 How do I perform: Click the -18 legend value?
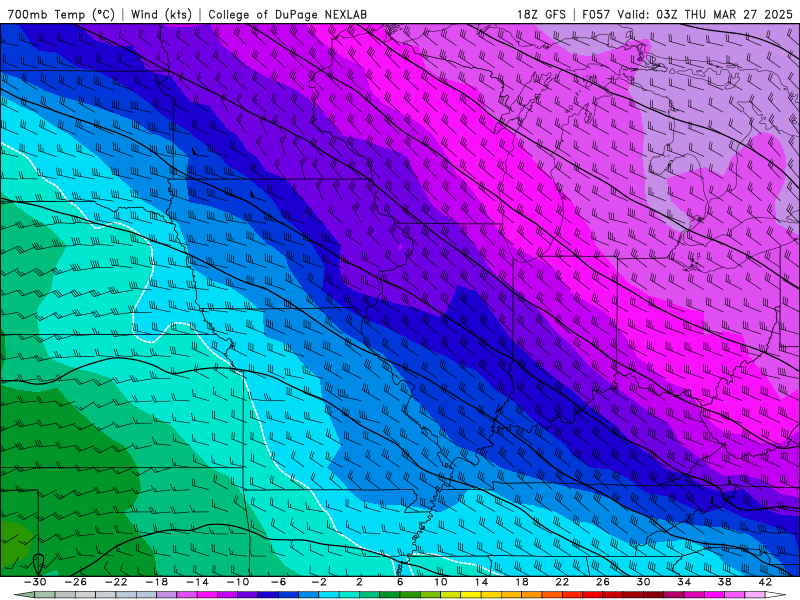[x=157, y=582]
